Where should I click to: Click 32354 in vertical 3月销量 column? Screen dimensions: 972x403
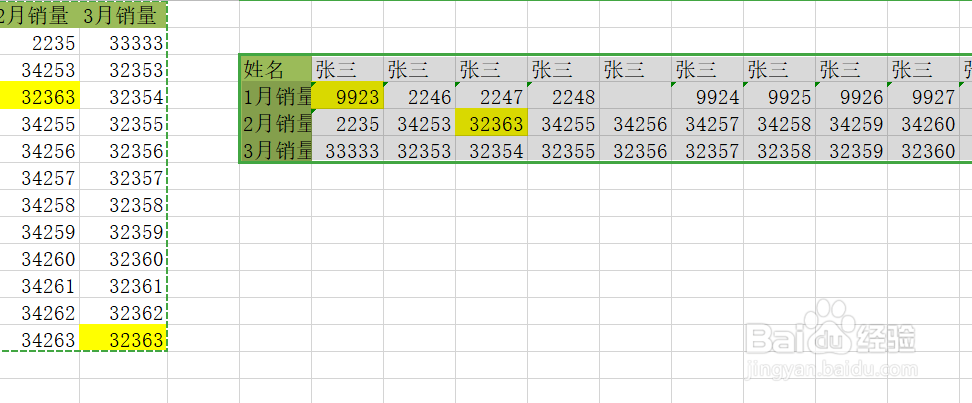123,96
